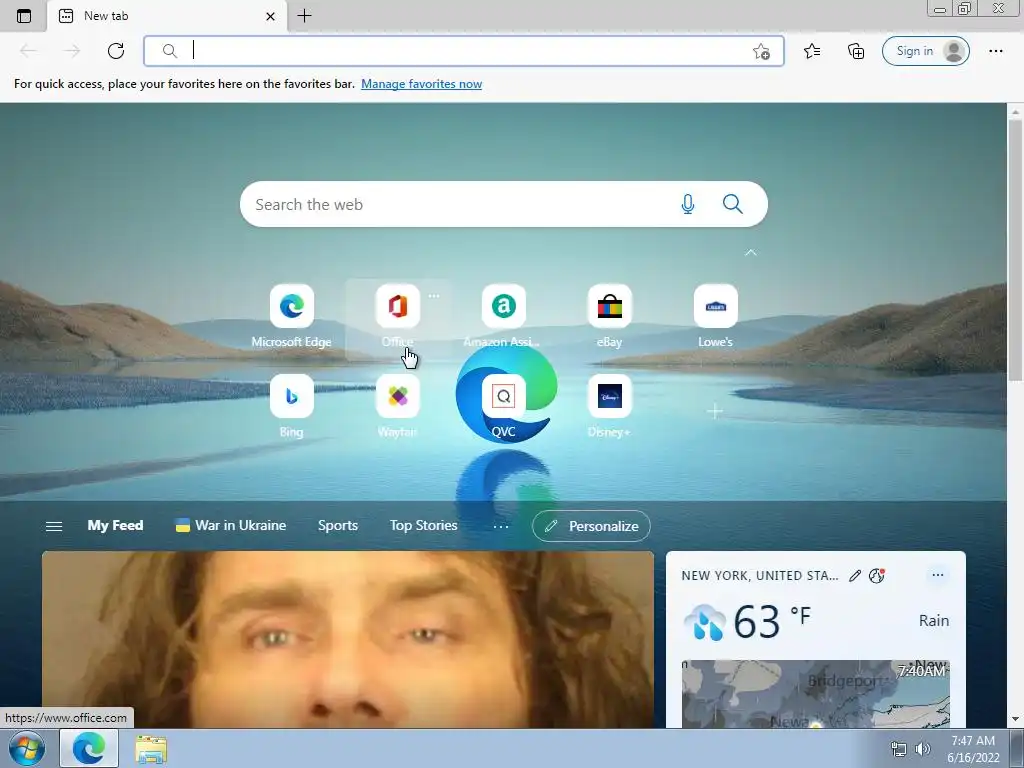Click the volume speaker tray icon
1024x768 pixels.
coord(922,749)
